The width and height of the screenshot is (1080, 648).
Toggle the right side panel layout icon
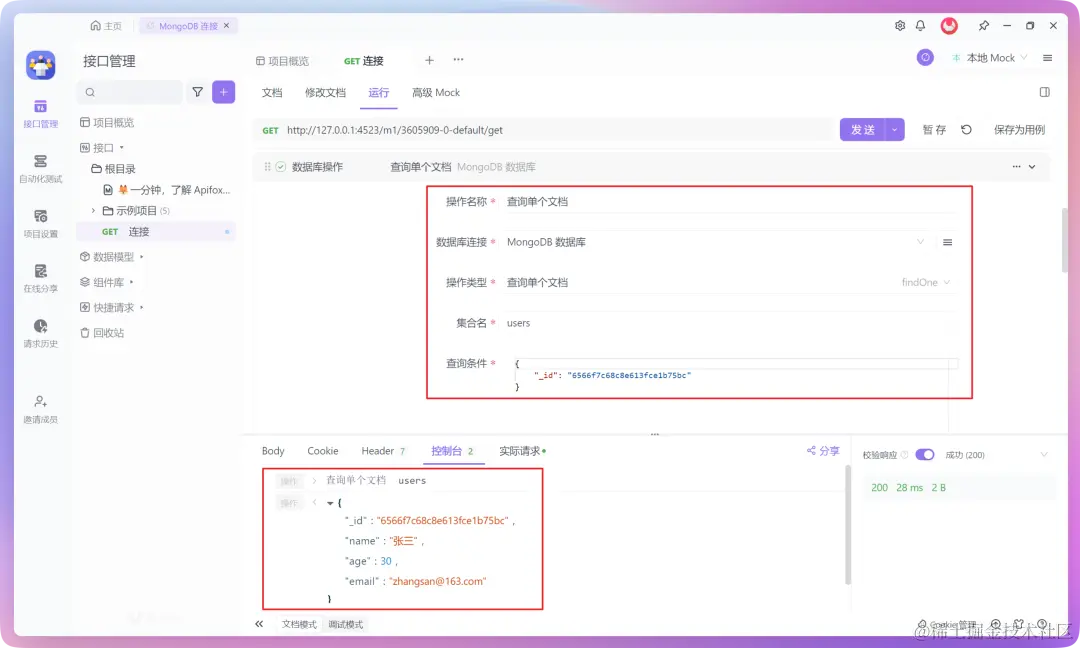(x=1045, y=92)
